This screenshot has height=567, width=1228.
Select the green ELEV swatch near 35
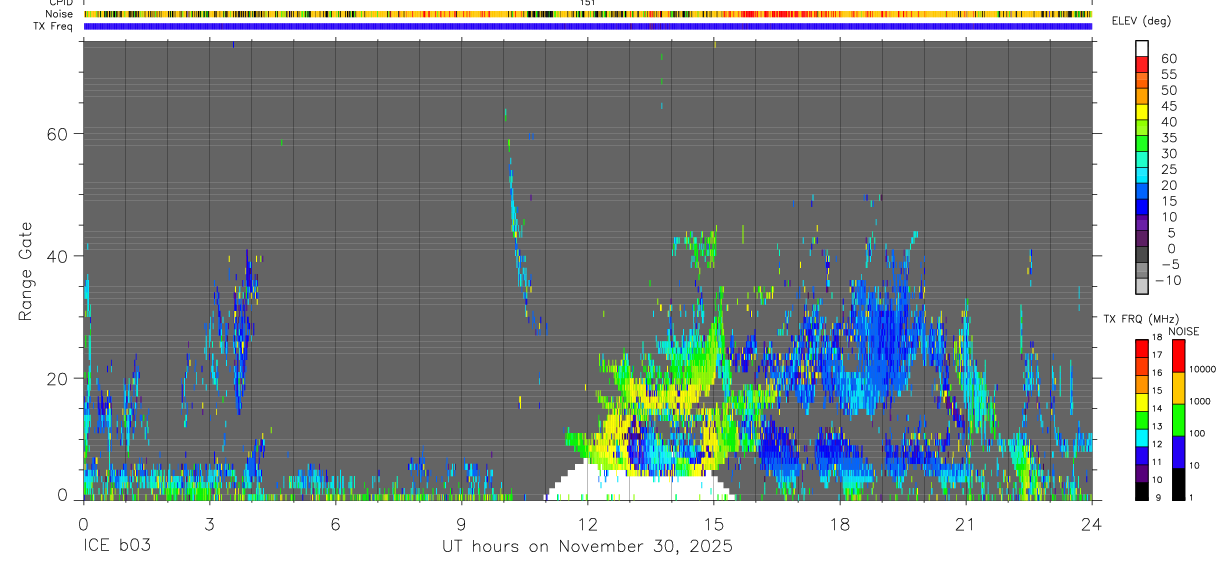click(x=1142, y=145)
